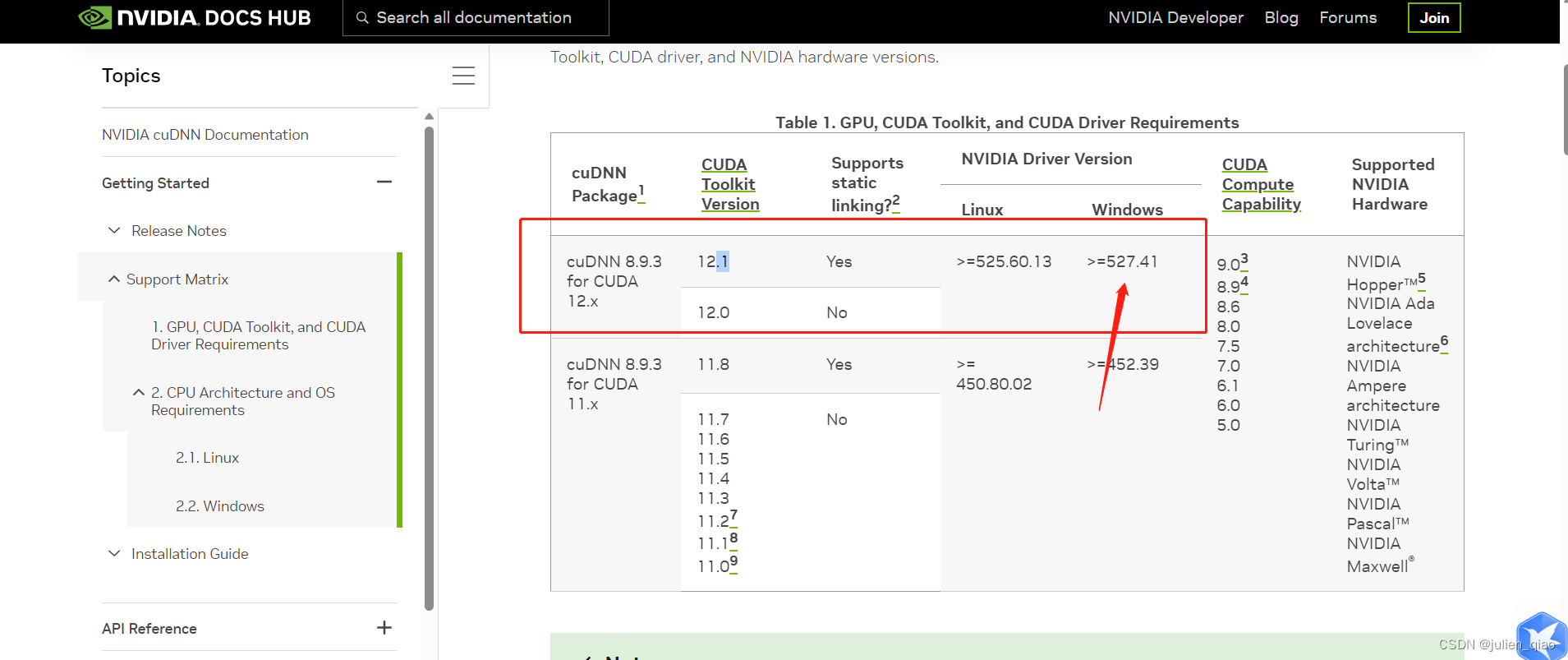
Task: Click the 12.0 toolkit version cell
Action: pos(714,312)
